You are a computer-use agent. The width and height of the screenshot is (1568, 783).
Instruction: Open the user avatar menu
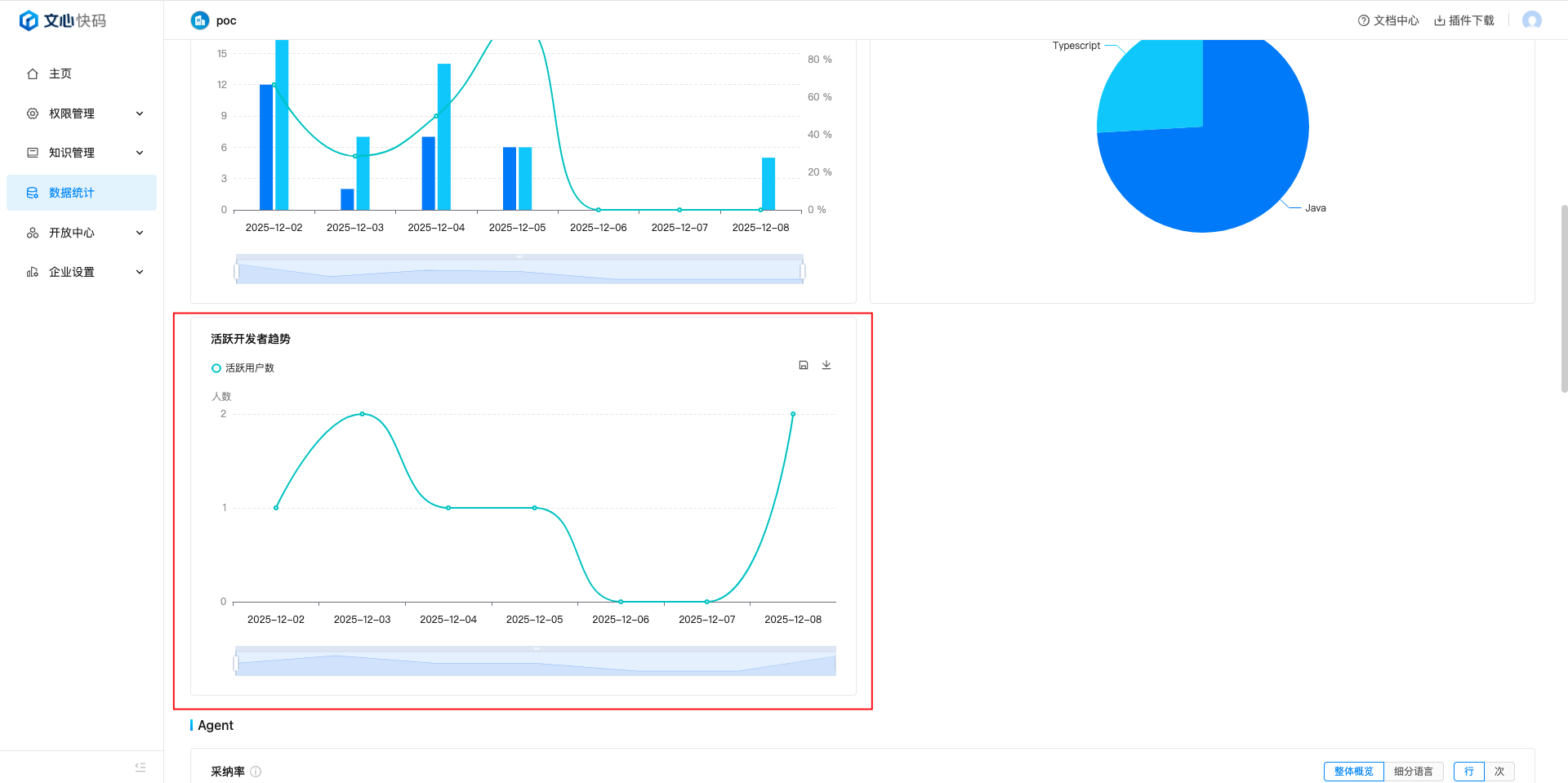pyautogui.click(x=1531, y=20)
